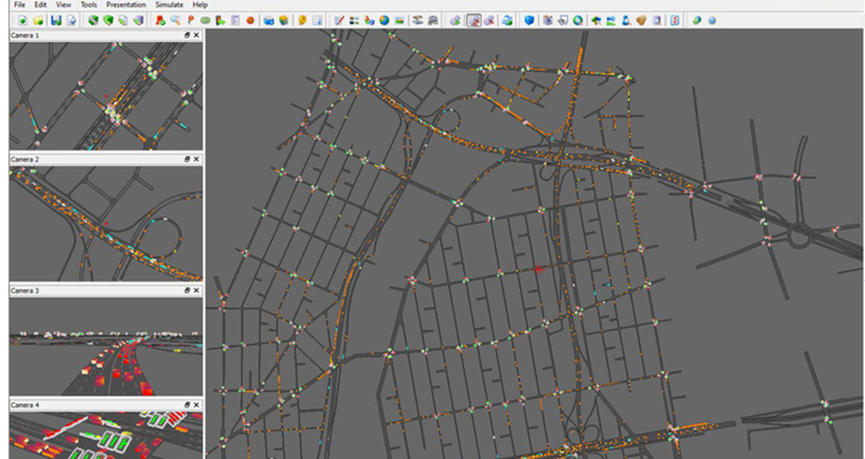Screen dimensions: 865x459
Task: Close the Camera 2 panel
Action: click(196, 159)
